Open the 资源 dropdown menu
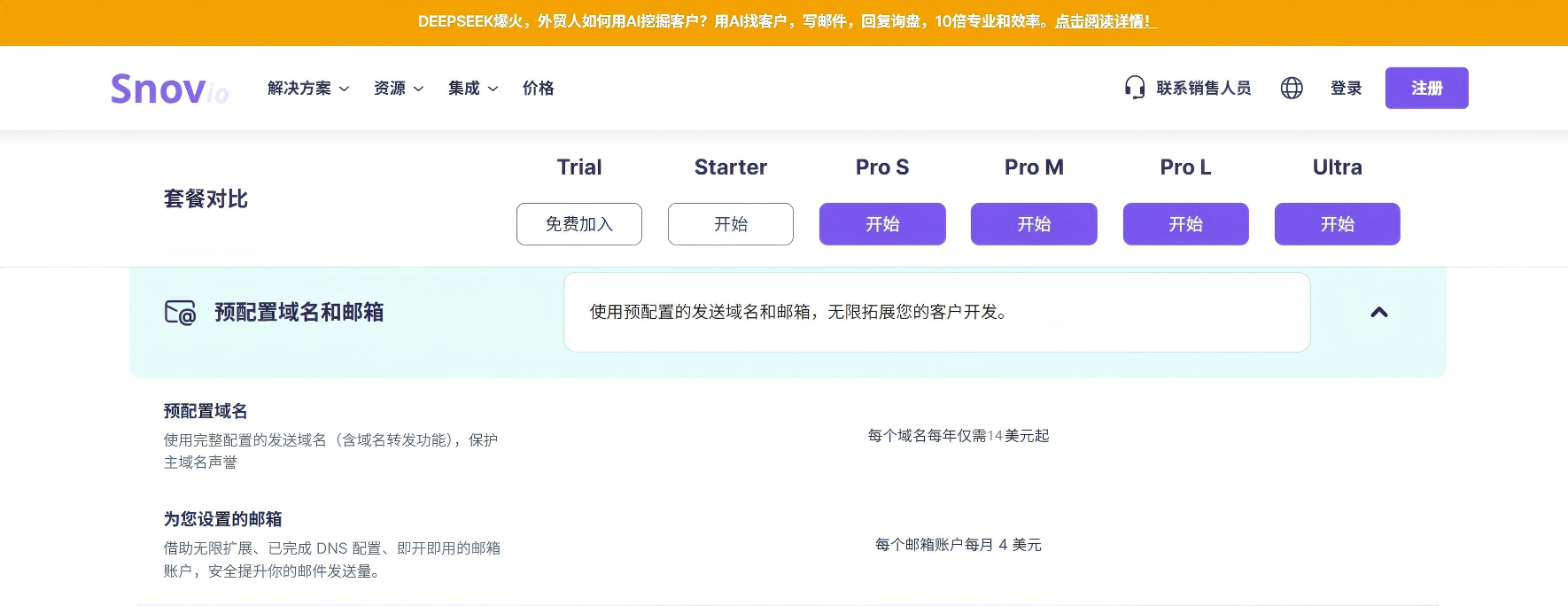The height and width of the screenshot is (606, 1568). pyautogui.click(x=399, y=89)
